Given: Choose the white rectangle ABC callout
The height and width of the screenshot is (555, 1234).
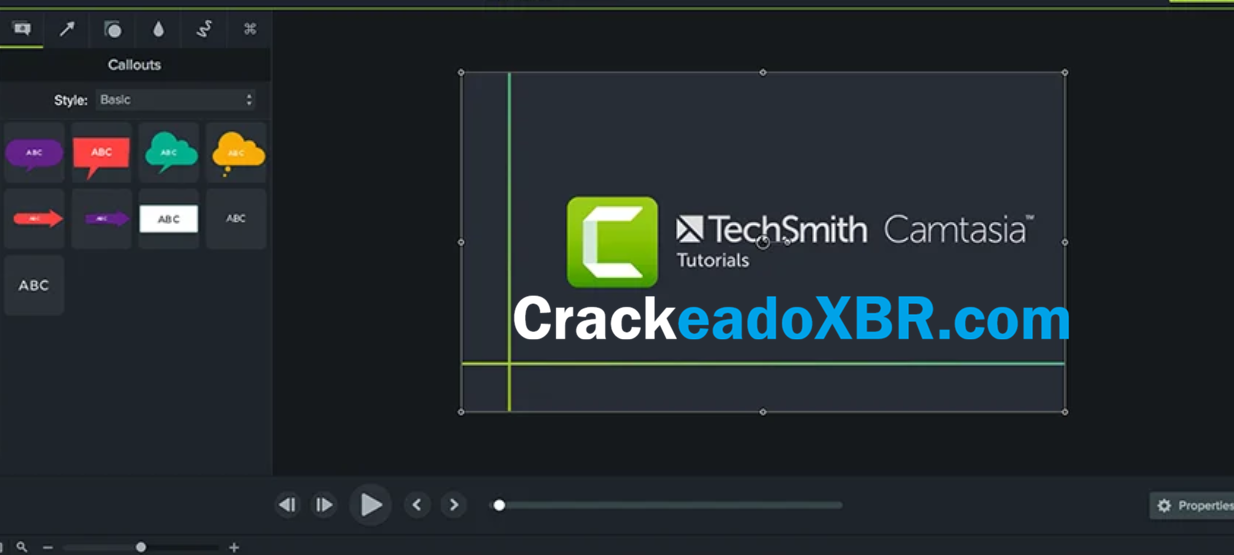Looking at the screenshot, I should [x=168, y=219].
